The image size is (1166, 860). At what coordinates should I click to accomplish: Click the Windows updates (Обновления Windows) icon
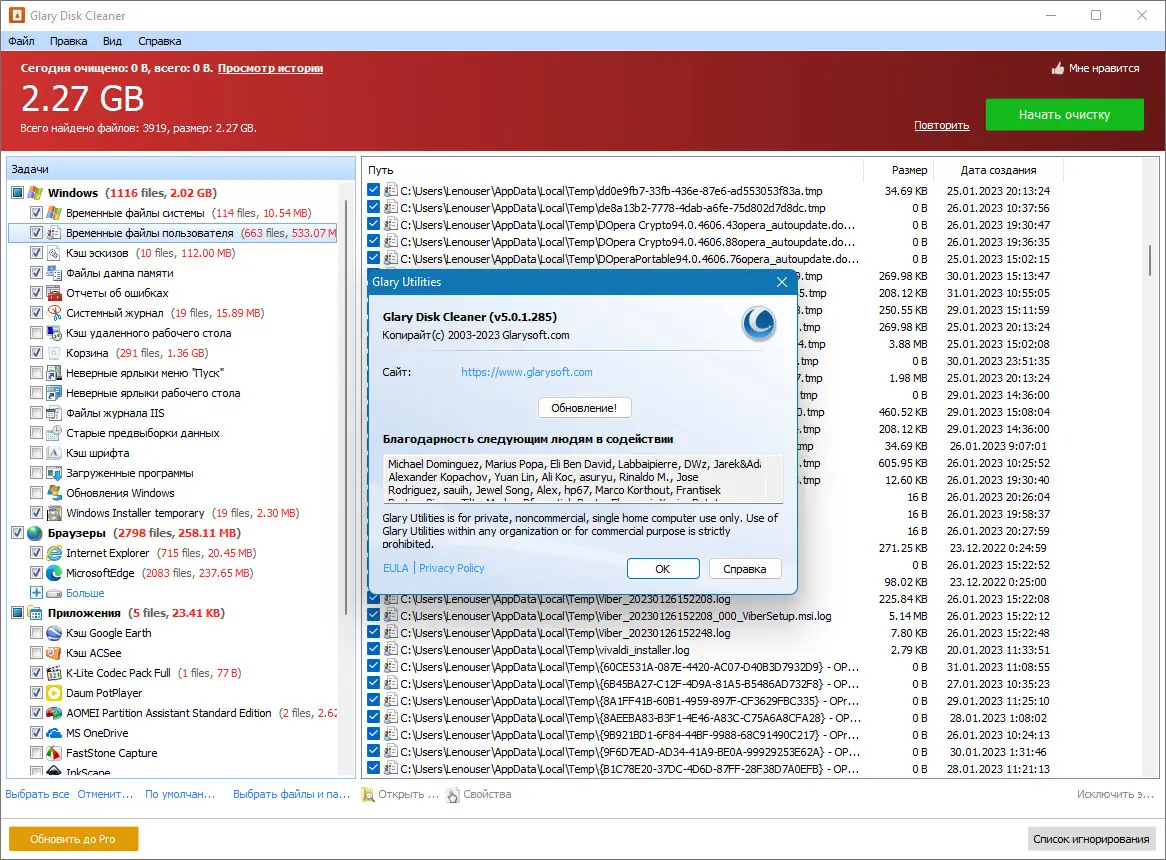54,494
